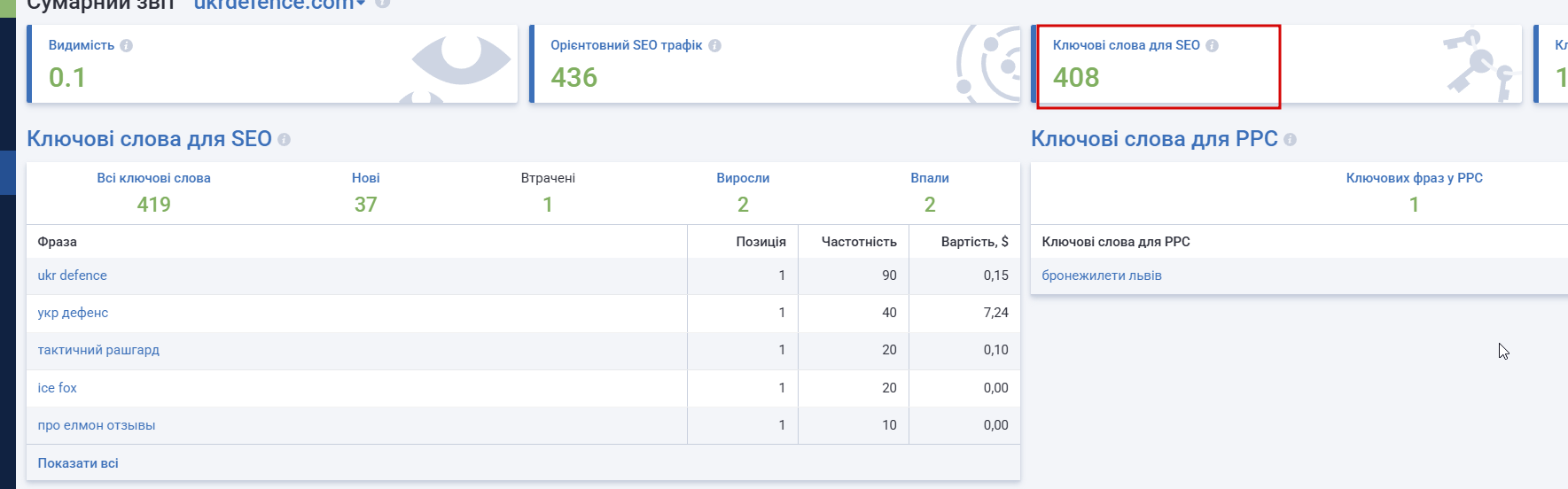Open the Виросли keywords tab

coord(743,192)
